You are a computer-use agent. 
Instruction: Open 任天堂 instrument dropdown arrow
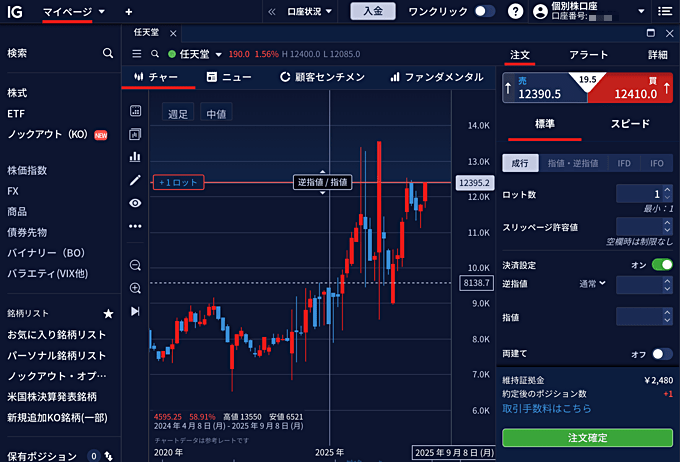219,55
